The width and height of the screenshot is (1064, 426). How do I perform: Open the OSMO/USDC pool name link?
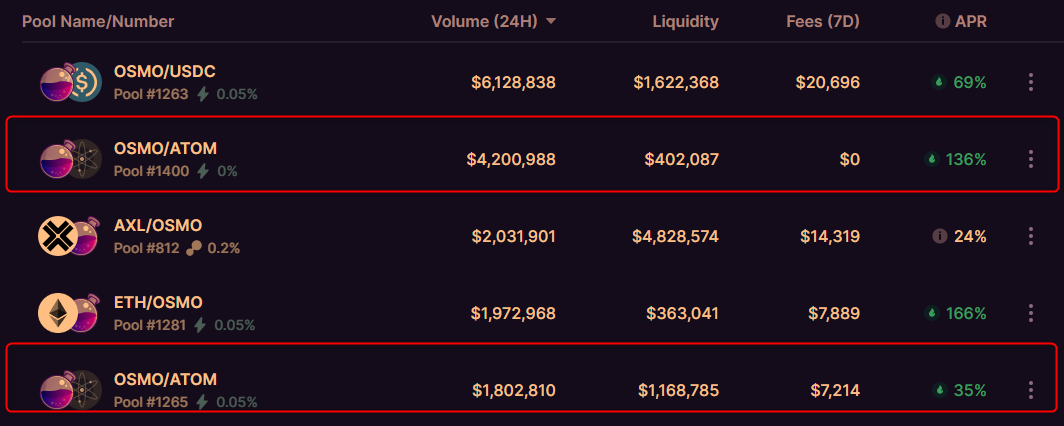(x=165, y=71)
